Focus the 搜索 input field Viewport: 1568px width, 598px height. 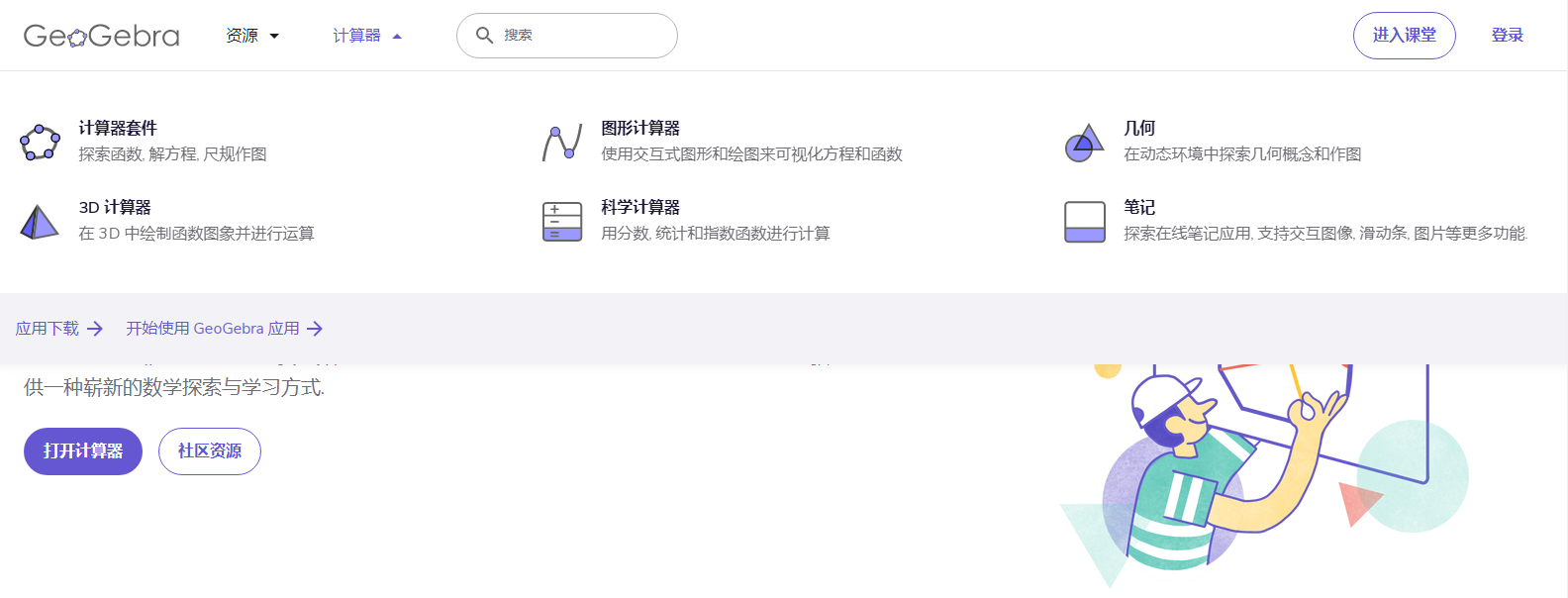584,36
